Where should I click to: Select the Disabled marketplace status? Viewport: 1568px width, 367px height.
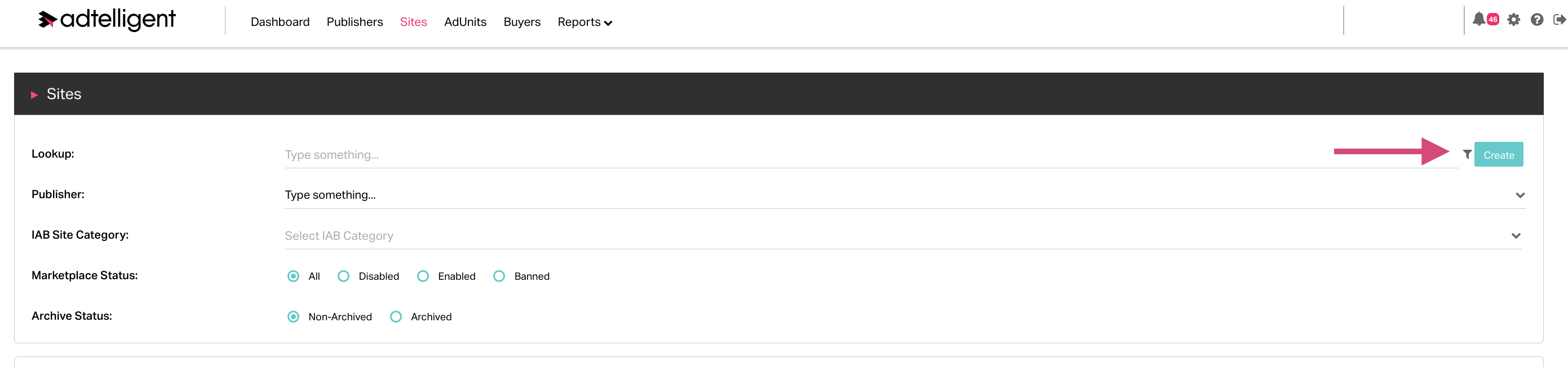click(x=344, y=276)
